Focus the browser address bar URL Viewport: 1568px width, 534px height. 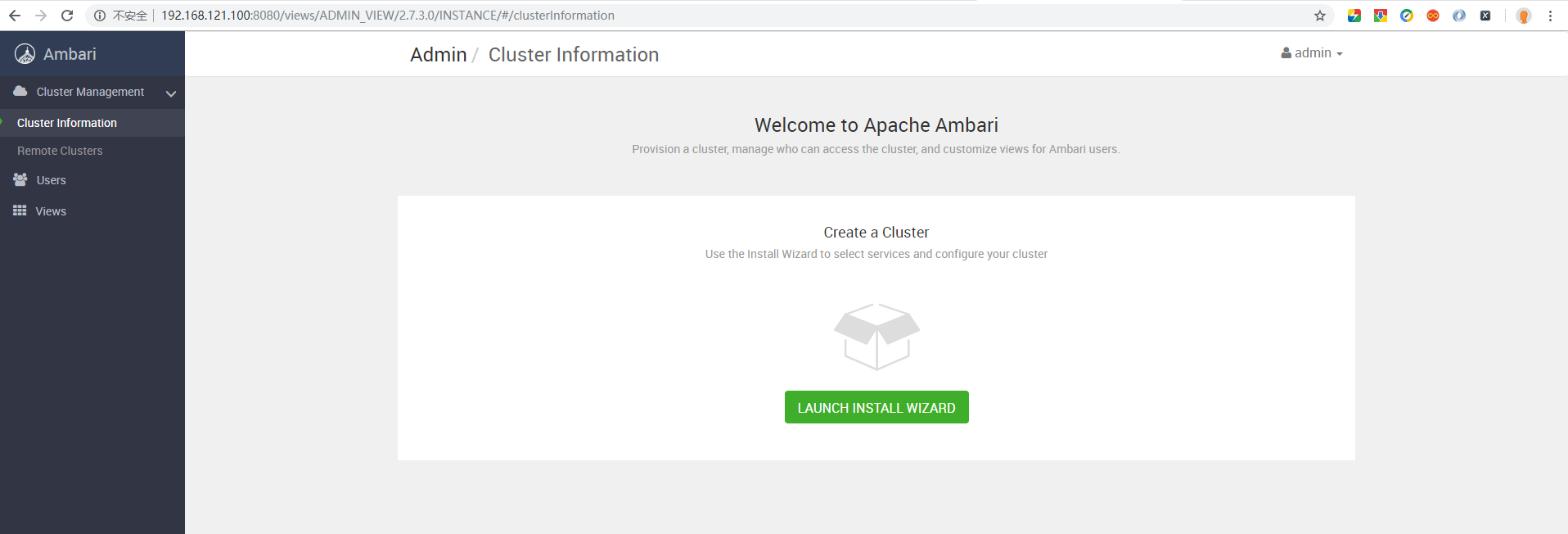[x=388, y=16]
